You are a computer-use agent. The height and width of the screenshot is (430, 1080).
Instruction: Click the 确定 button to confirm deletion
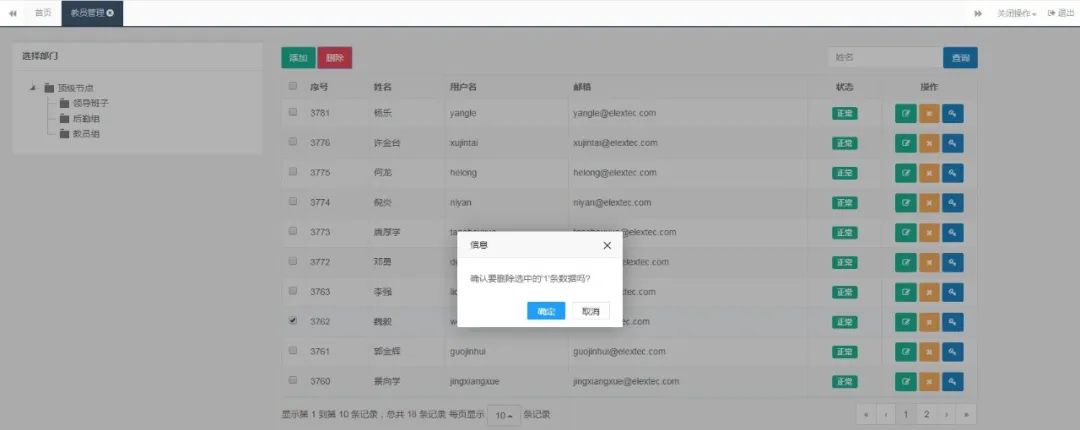[x=546, y=311]
